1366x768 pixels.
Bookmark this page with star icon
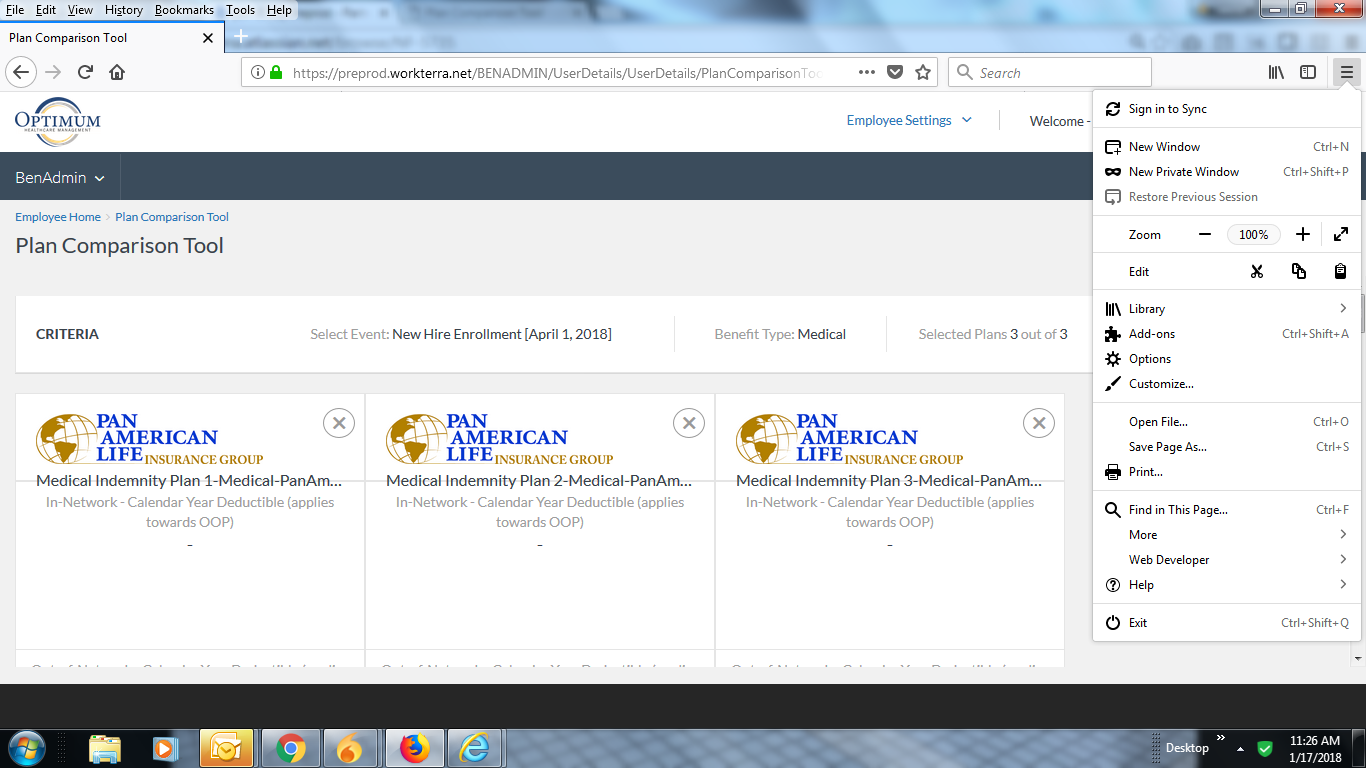pos(923,72)
